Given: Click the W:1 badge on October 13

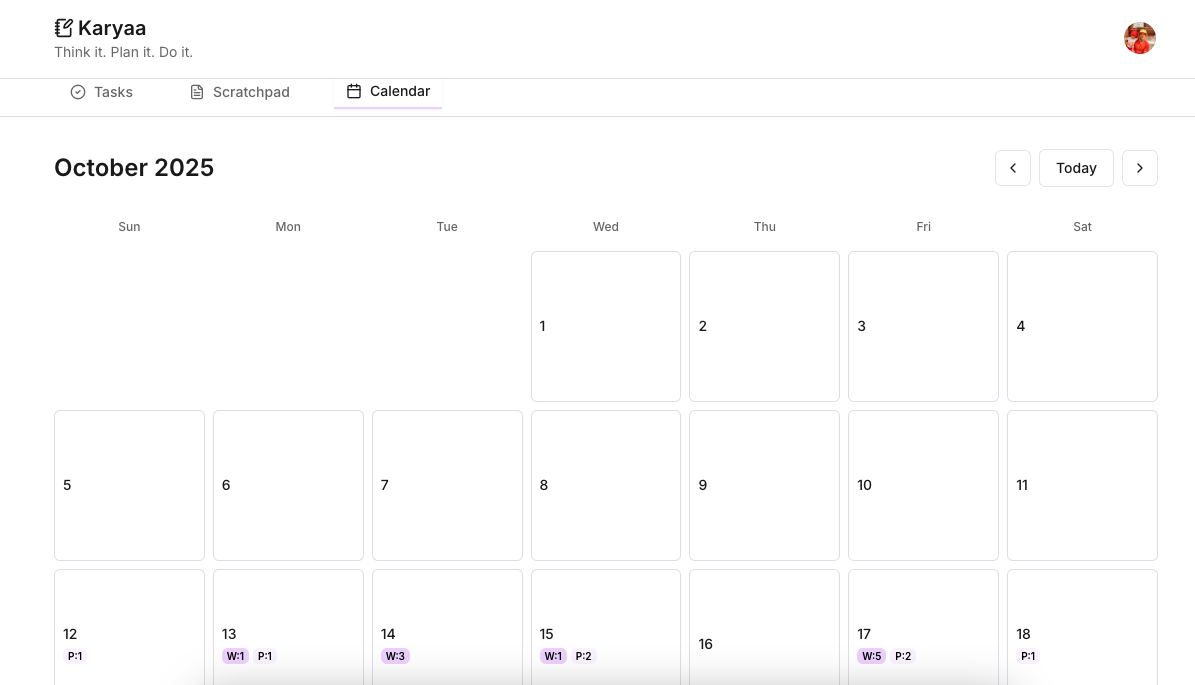Looking at the screenshot, I should click(x=235, y=656).
